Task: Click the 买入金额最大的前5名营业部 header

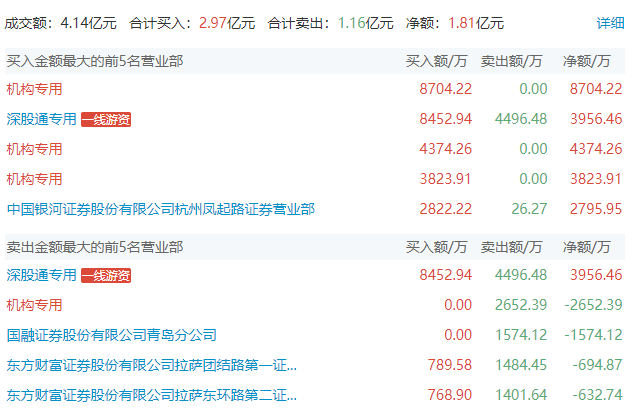Action: pos(95,61)
